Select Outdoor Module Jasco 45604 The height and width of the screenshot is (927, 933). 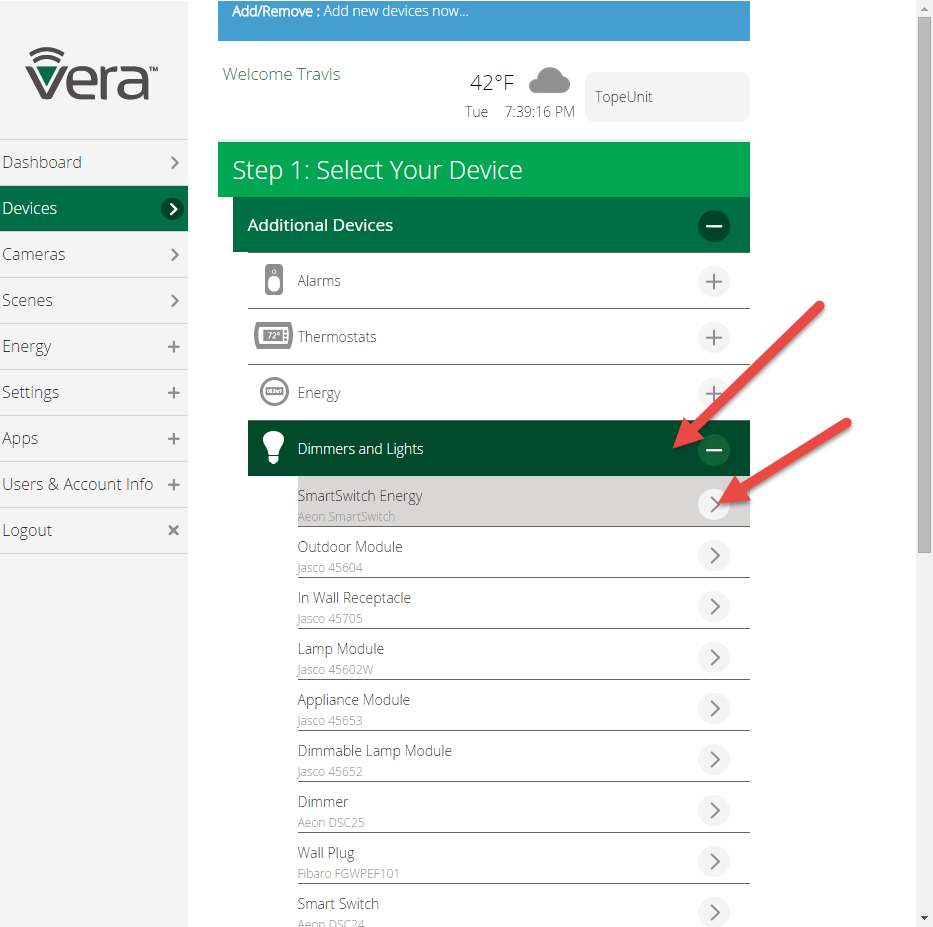click(523, 553)
